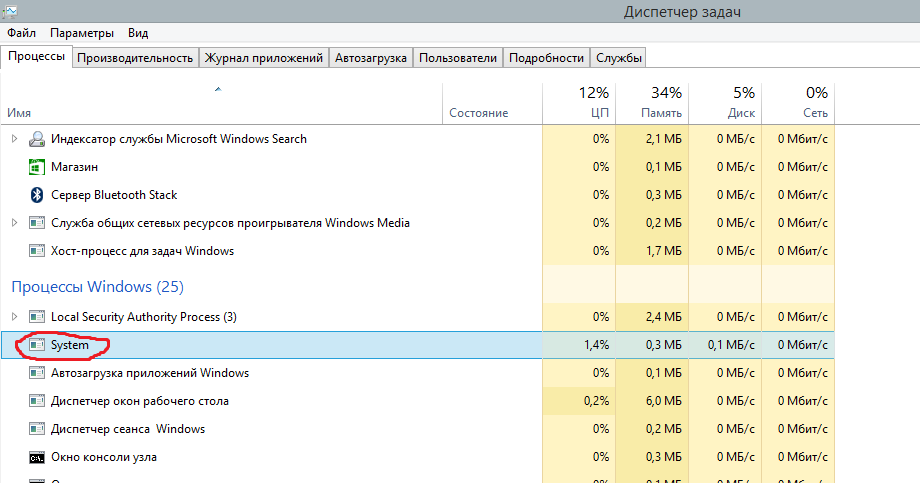
Task: Expand Local Security Authority Process group
Action: coord(15,317)
